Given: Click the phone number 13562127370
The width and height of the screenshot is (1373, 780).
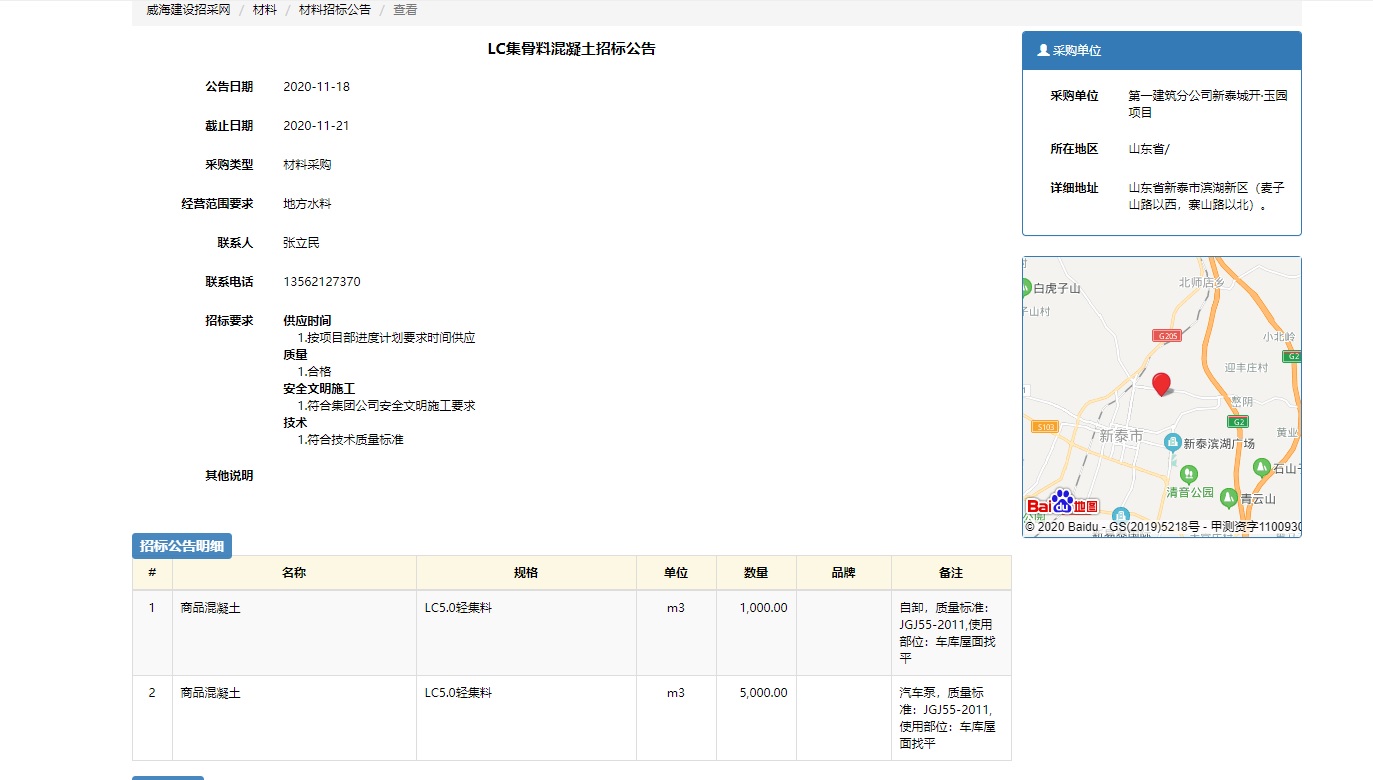Looking at the screenshot, I should [322, 282].
